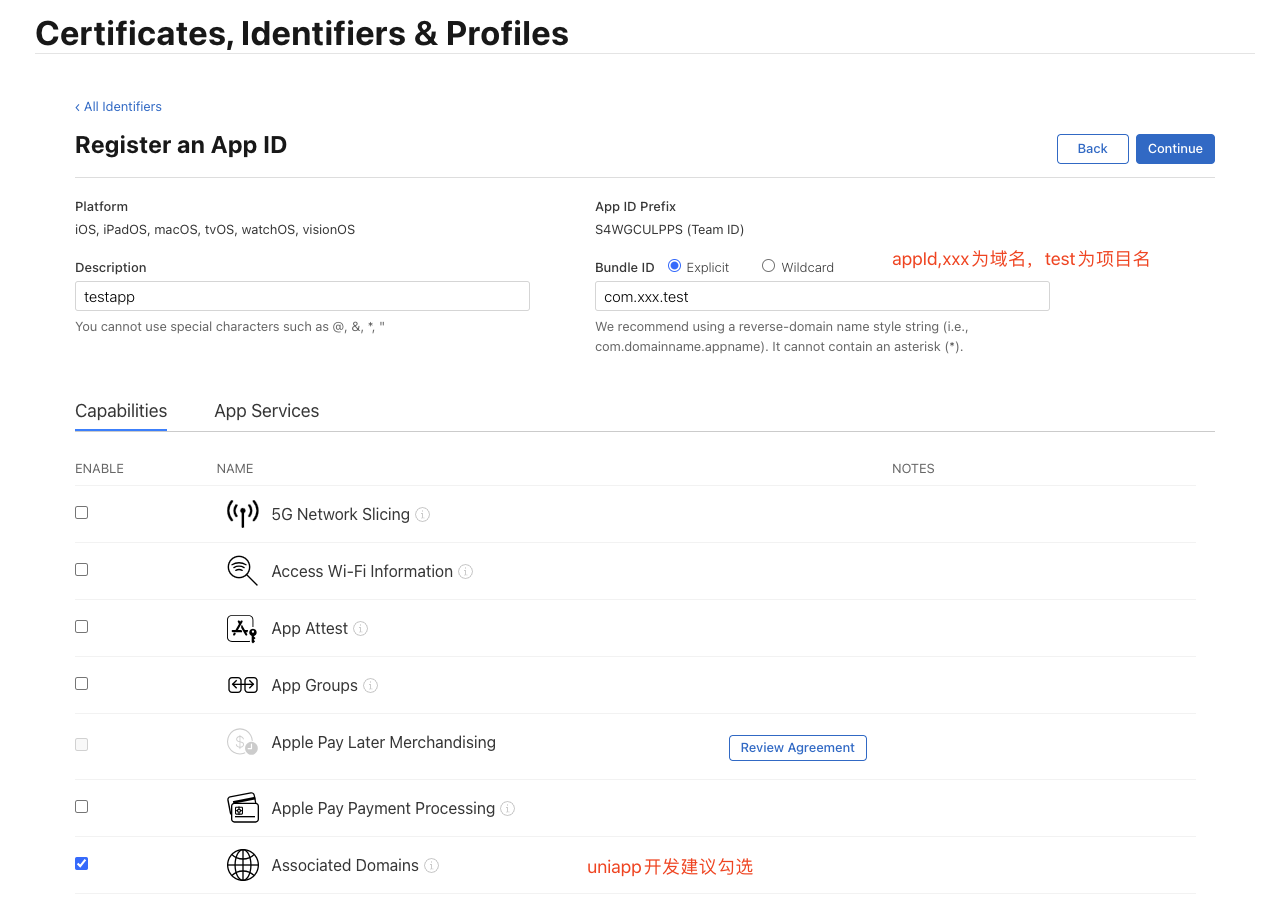Click the Review Agreement button
The width and height of the screenshot is (1280, 905).
tap(798, 748)
